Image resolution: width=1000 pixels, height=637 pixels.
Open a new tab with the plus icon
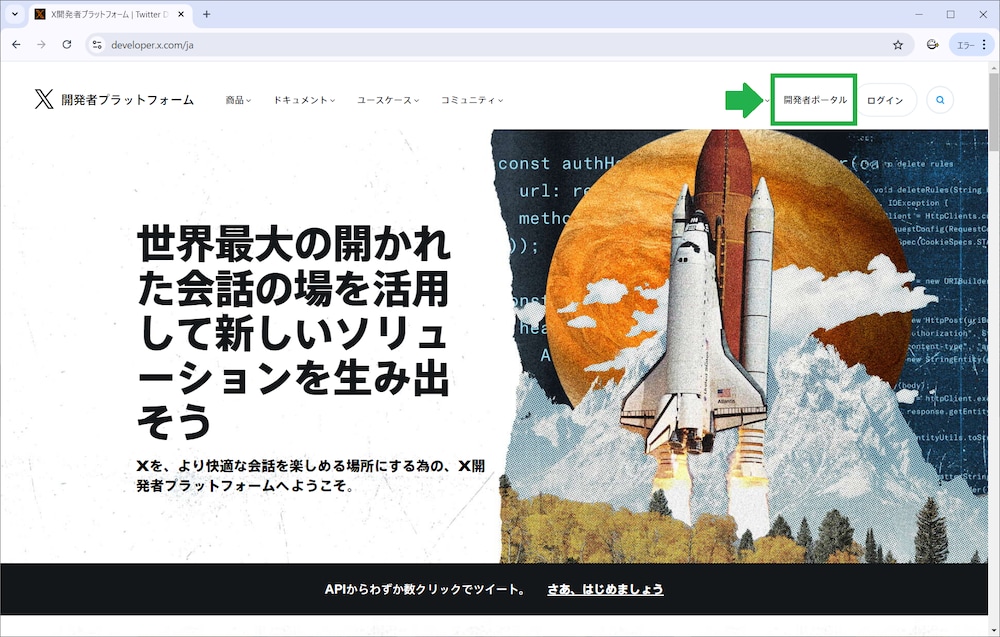click(206, 14)
